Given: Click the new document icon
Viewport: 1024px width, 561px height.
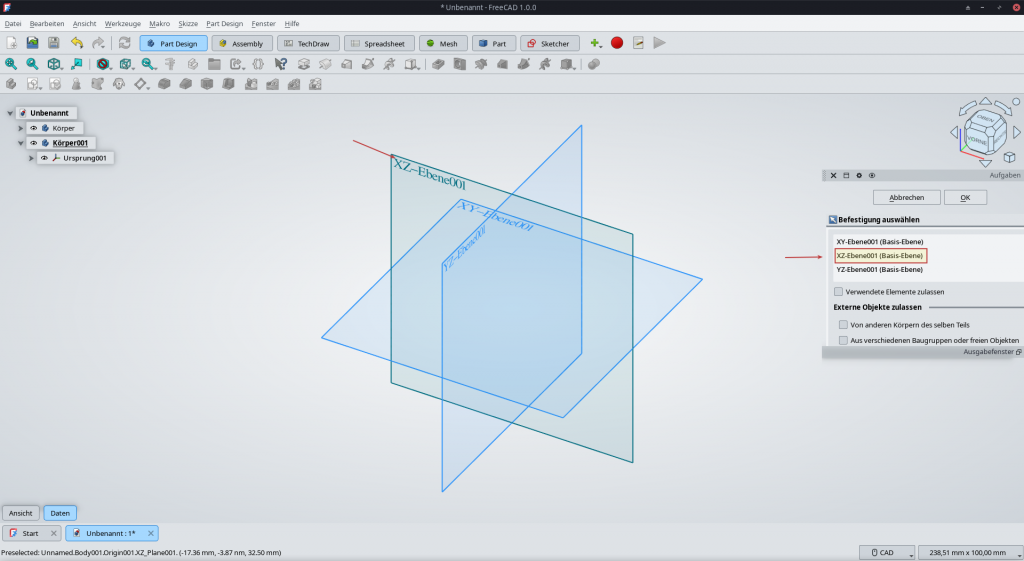Looking at the screenshot, I should point(12,43).
